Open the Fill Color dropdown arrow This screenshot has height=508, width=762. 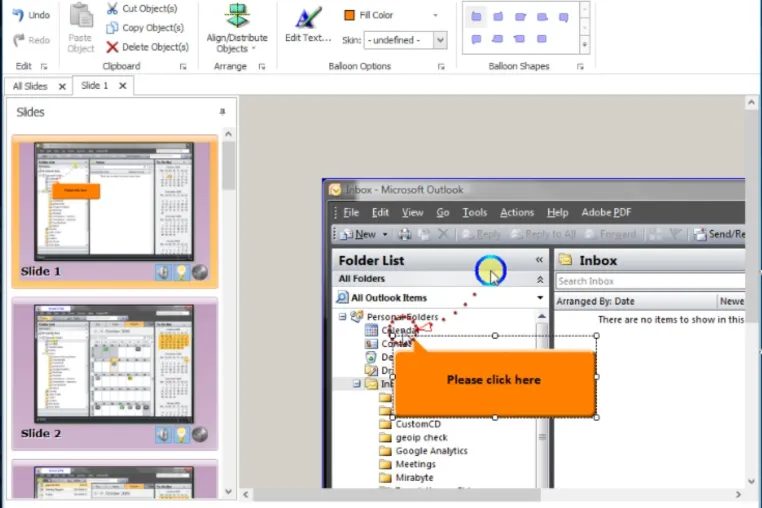point(435,16)
